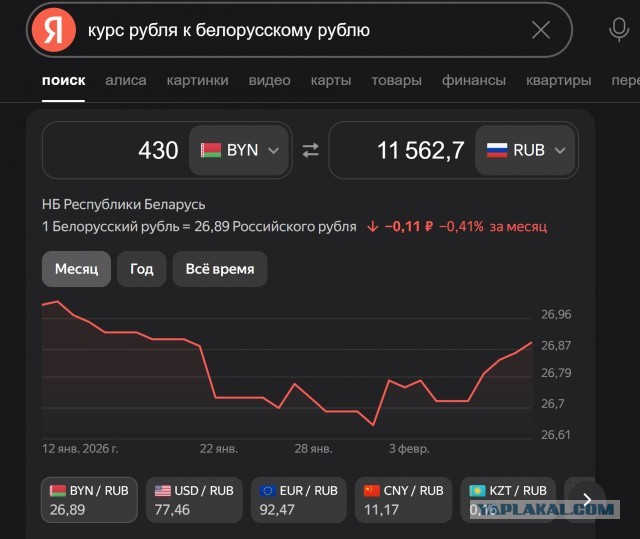
Task: Click the −0,41% за месяц change text
Action: tap(493, 226)
